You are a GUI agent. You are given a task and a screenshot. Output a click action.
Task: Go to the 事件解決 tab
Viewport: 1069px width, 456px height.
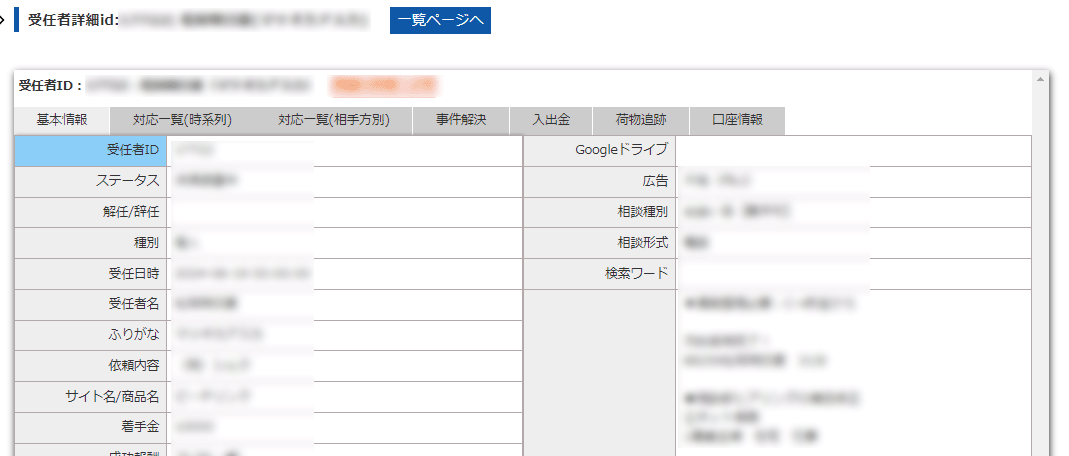point(460,120)
